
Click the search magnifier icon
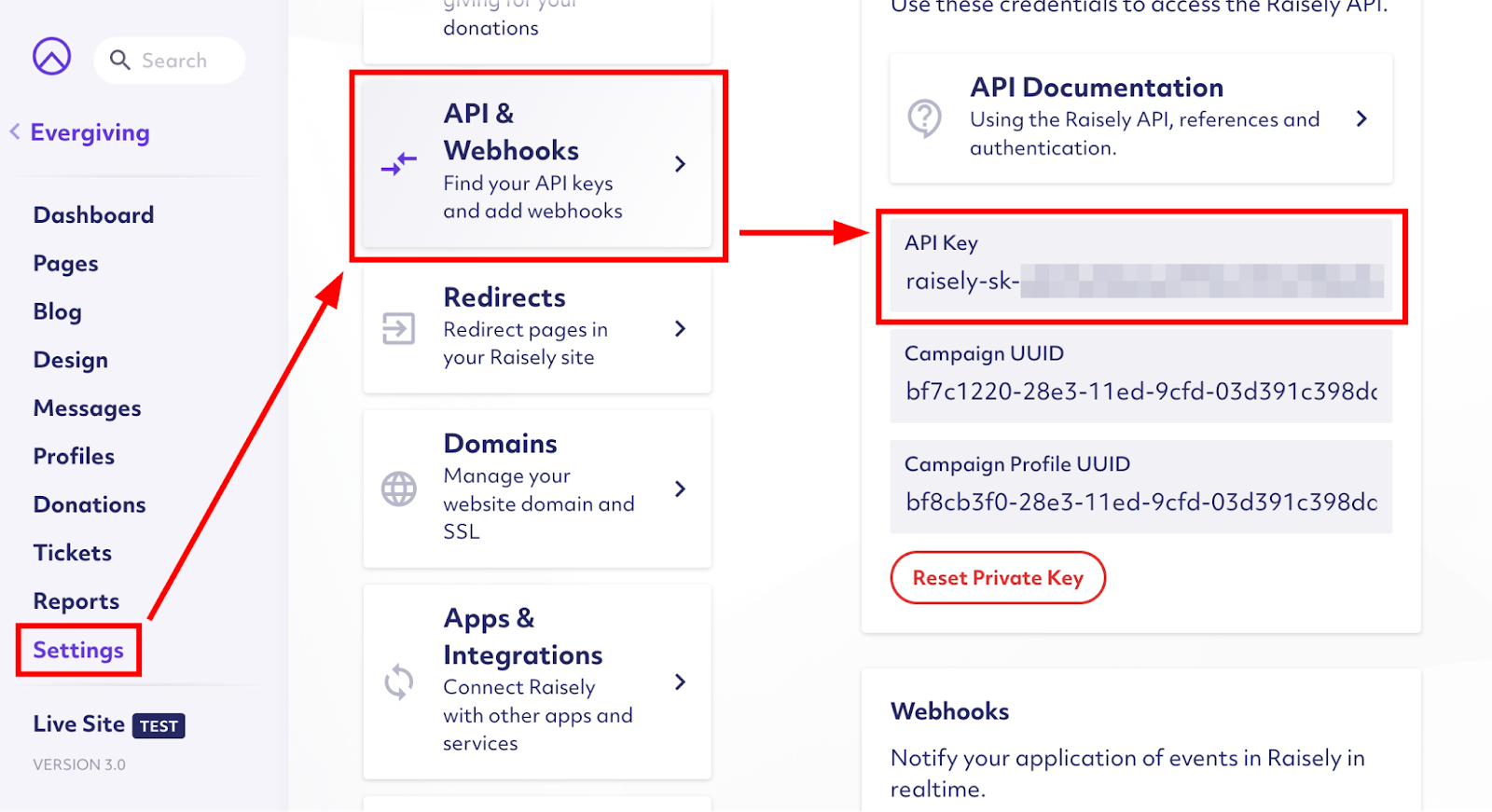click(x=119, y=61)
